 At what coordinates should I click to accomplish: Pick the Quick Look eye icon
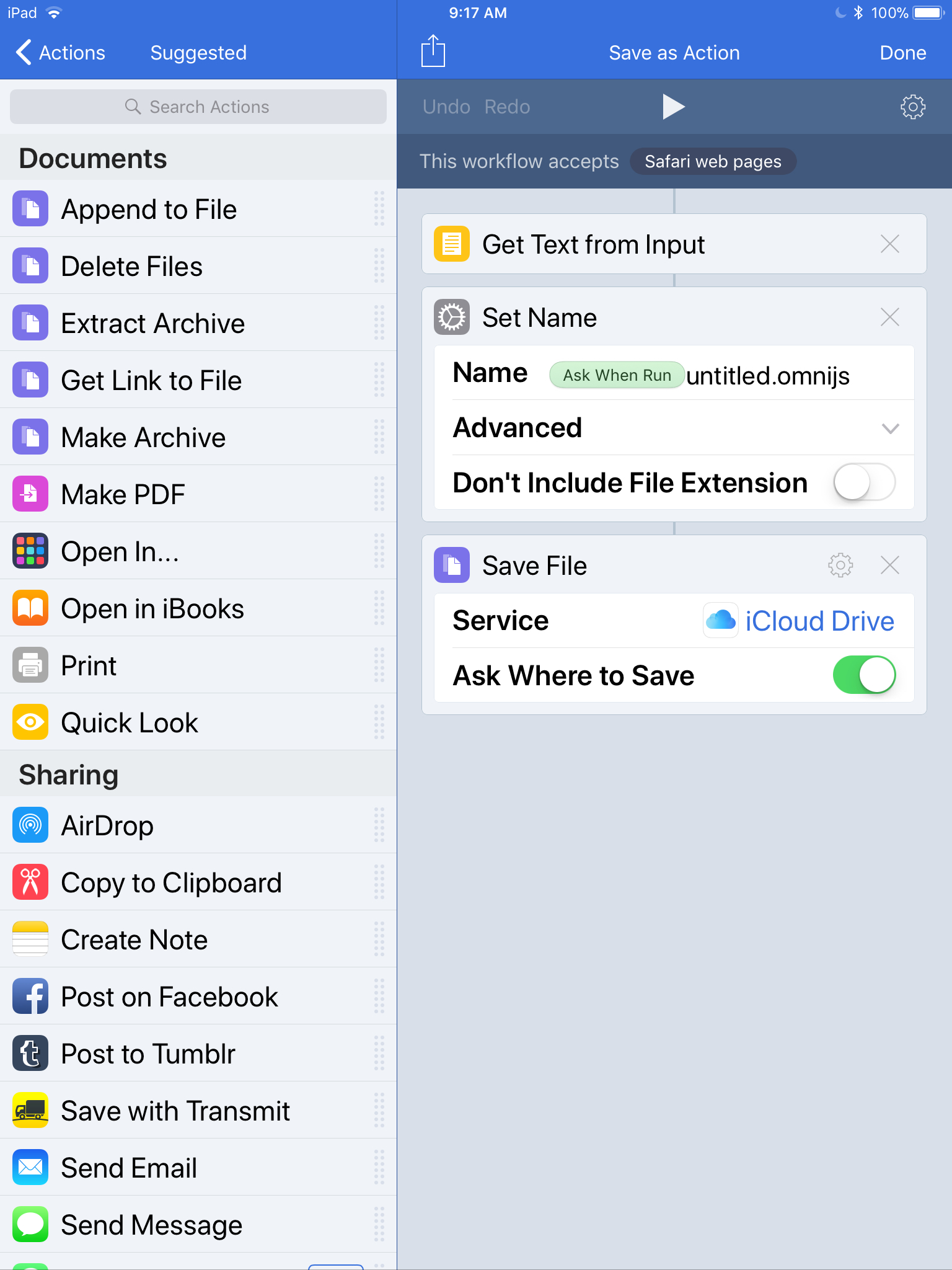(30, 722)
